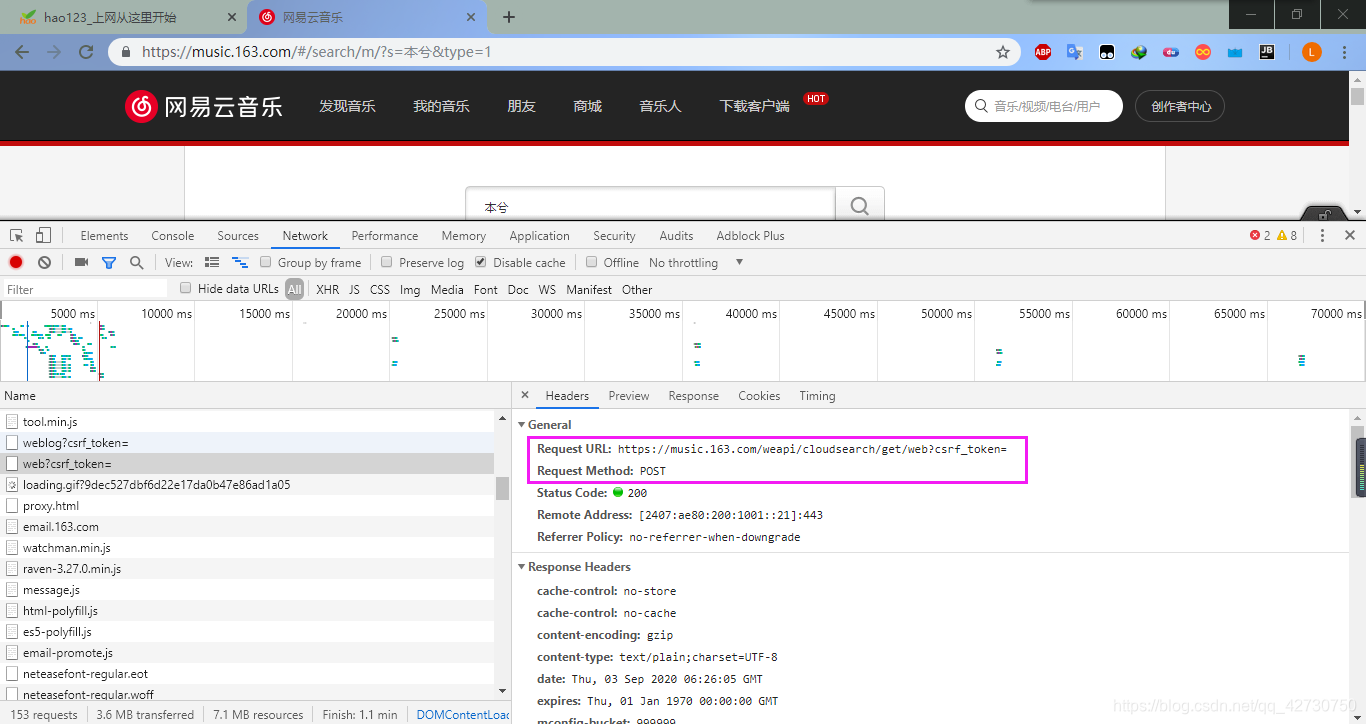Bookmark this page with the star icon
Screen dimensions: 1366x724
coord(1003,52)
